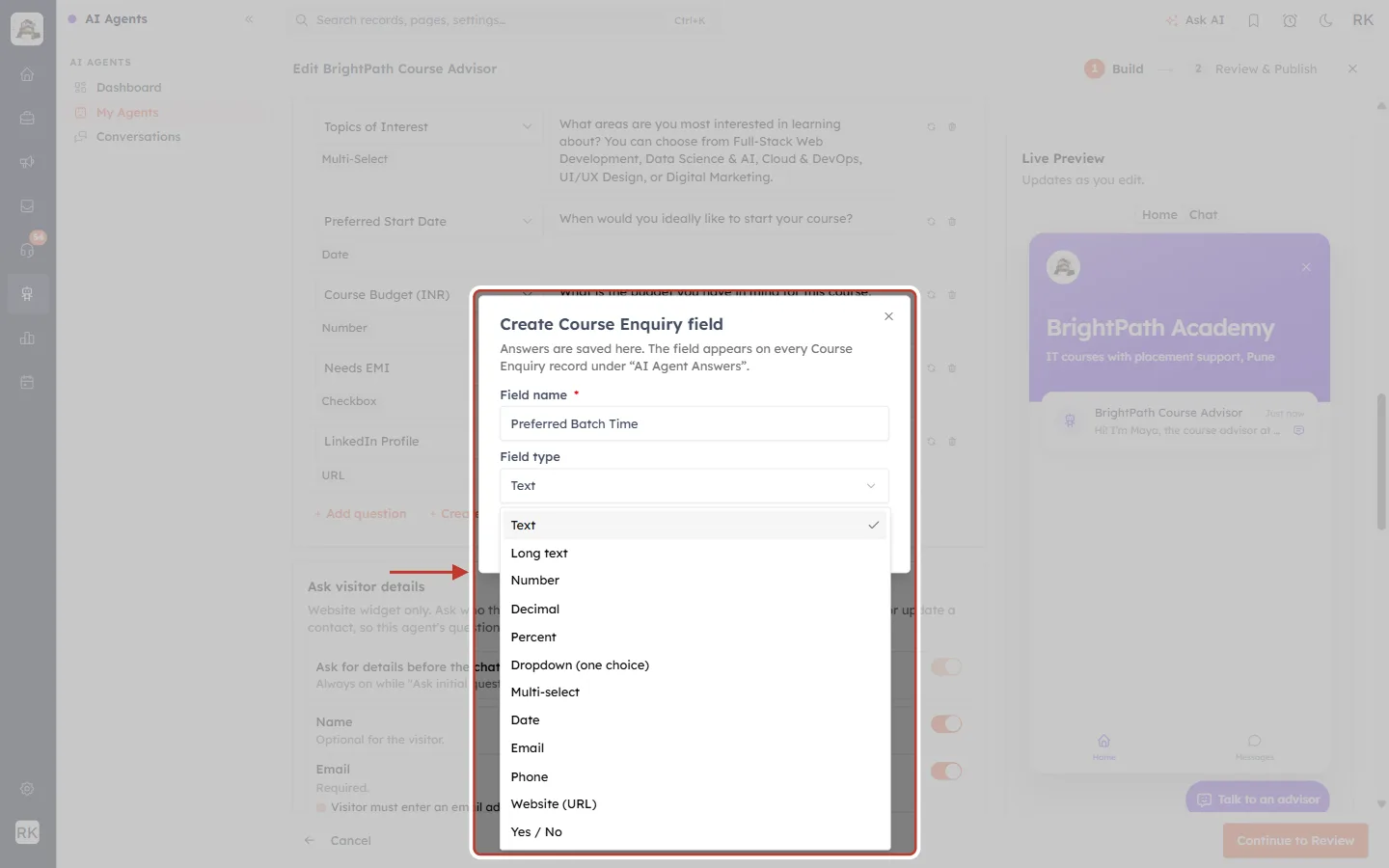Image resolution: width=1389 pixels, height=868 pixels.
Task: Select Website (URL) from the list
Action: click(x=694, y=804)
